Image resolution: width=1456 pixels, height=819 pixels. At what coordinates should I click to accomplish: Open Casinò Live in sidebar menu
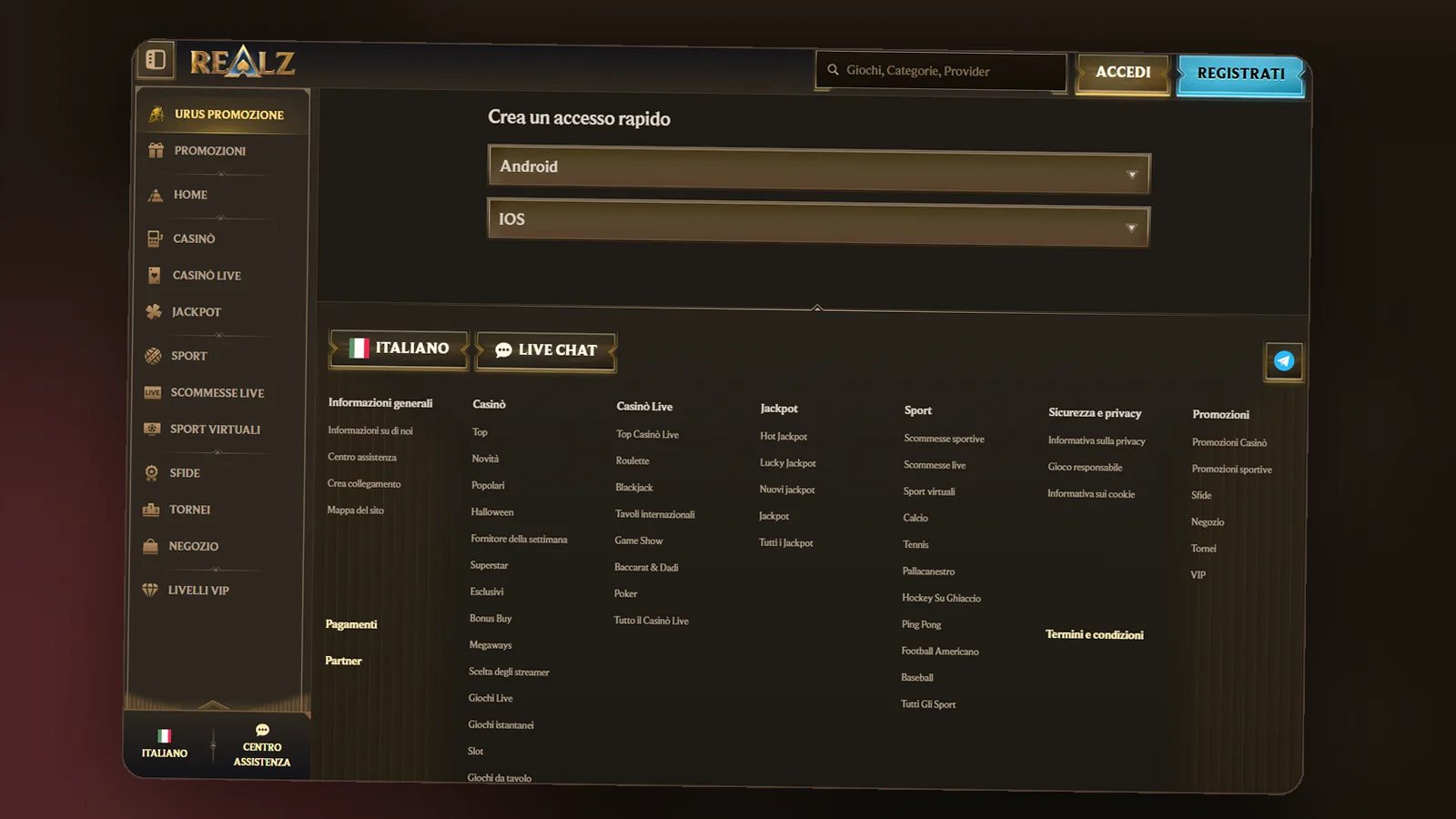pos(207,275)
